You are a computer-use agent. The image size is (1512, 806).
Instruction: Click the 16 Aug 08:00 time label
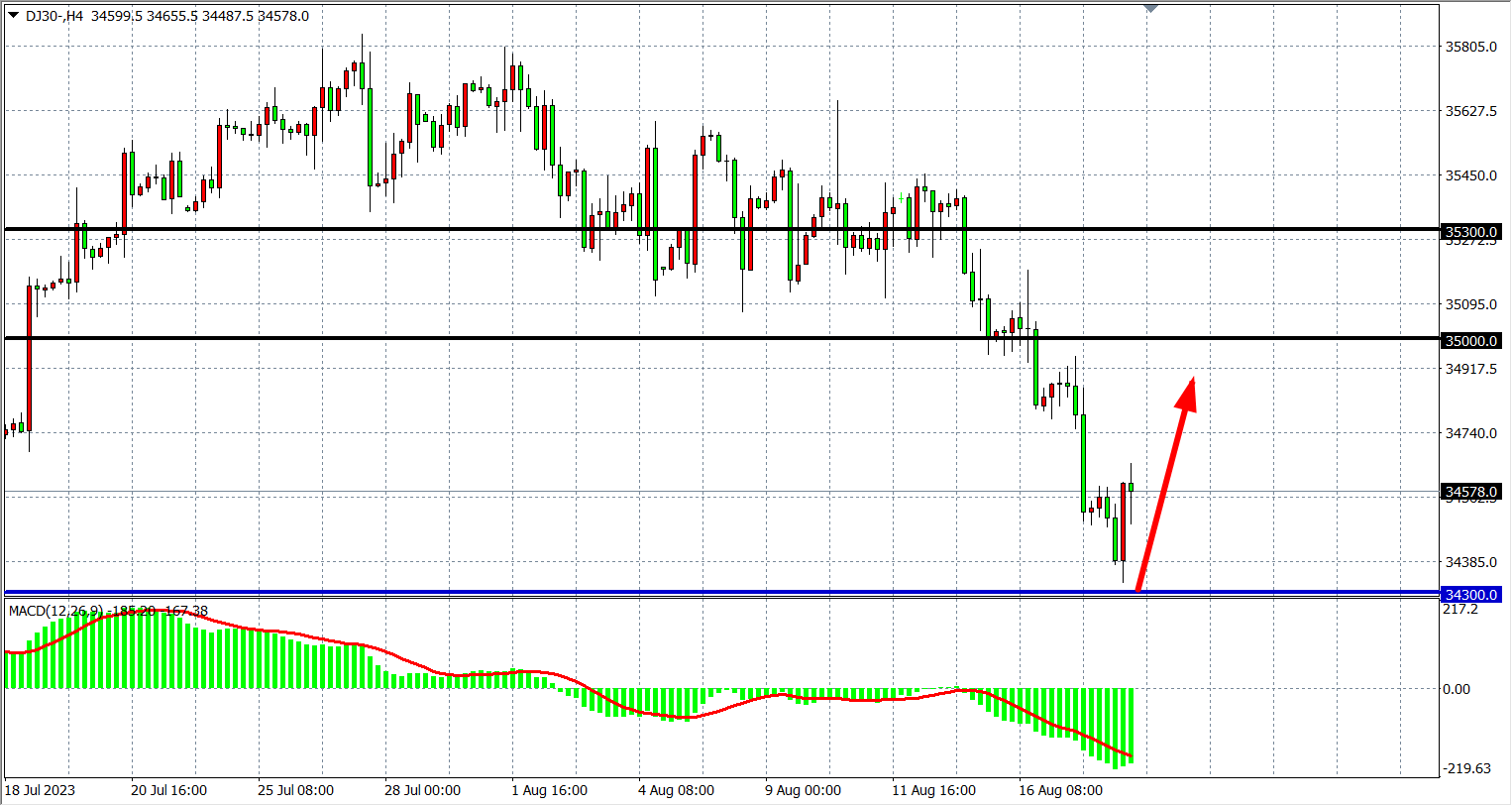pos(1060,790)
